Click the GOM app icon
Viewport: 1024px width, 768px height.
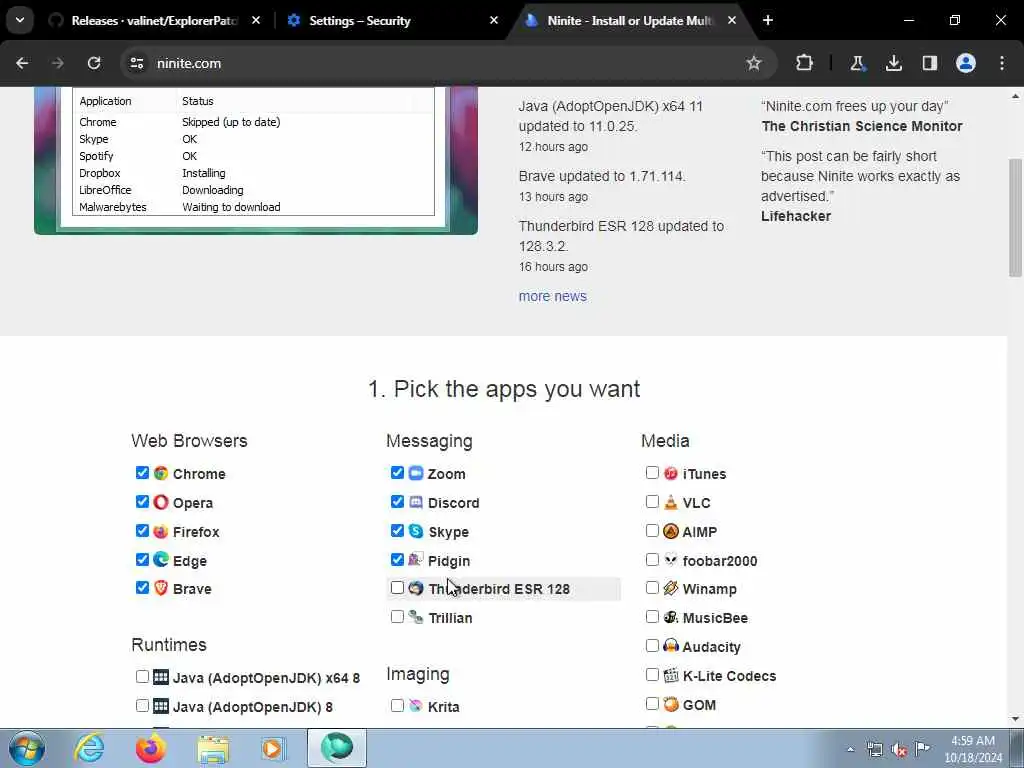[671, 704]
